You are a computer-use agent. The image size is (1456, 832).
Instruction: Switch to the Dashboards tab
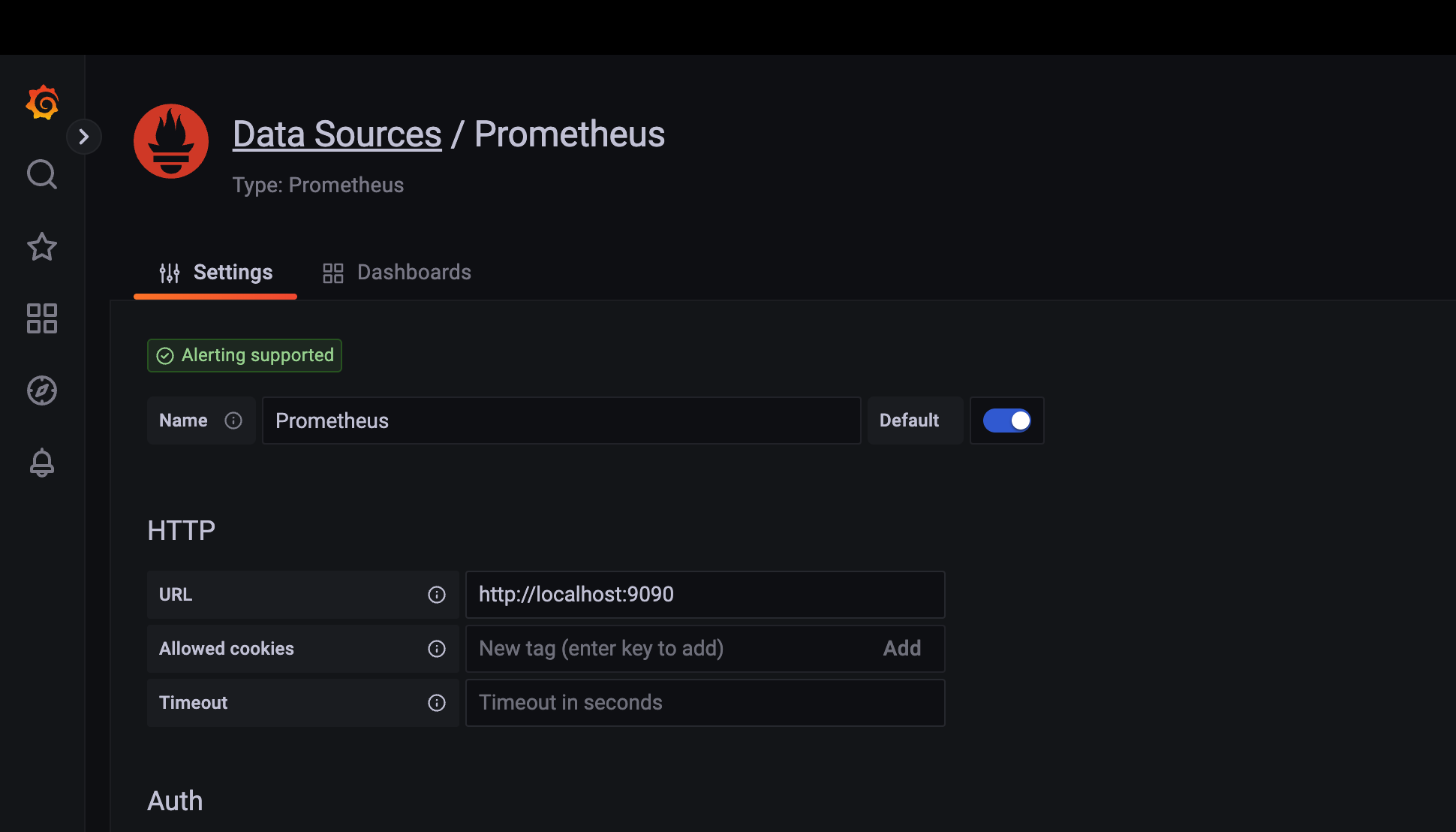point(397,273)
